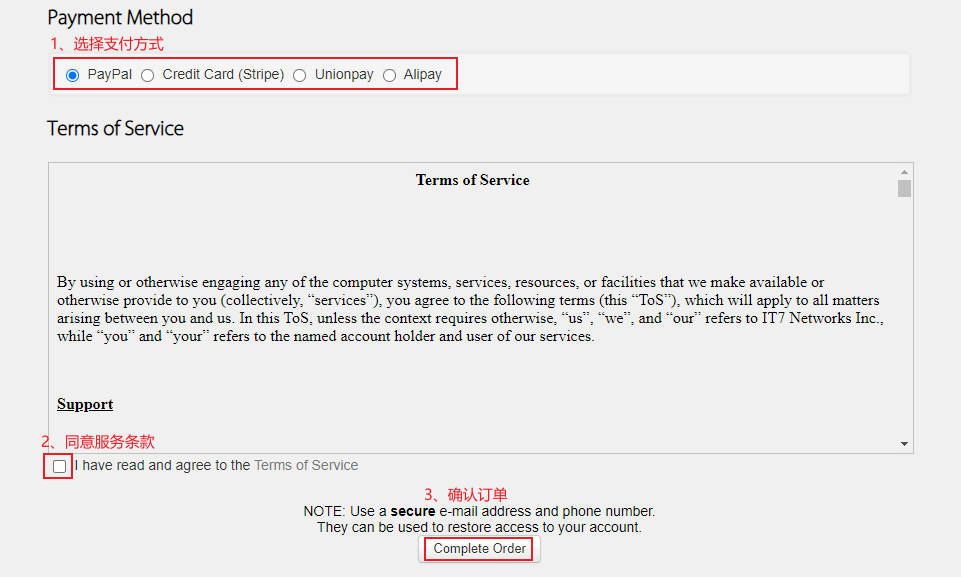The width and height of the screenshot is (961, 577).
Task: Click the 'Alipay' text label
Action: tap(422, 75)
